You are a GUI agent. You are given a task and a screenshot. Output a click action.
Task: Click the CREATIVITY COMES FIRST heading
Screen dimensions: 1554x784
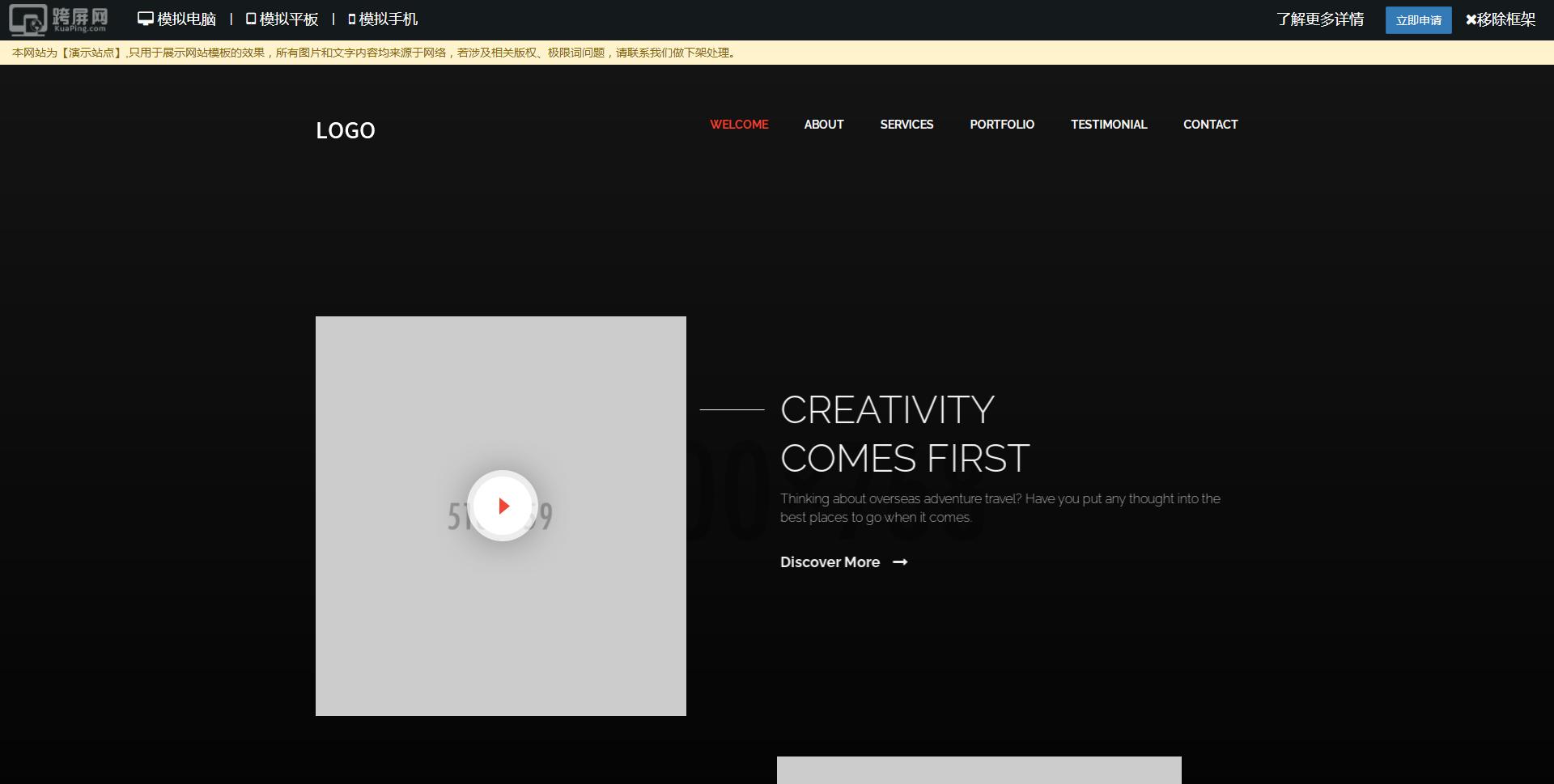point(904,434)
